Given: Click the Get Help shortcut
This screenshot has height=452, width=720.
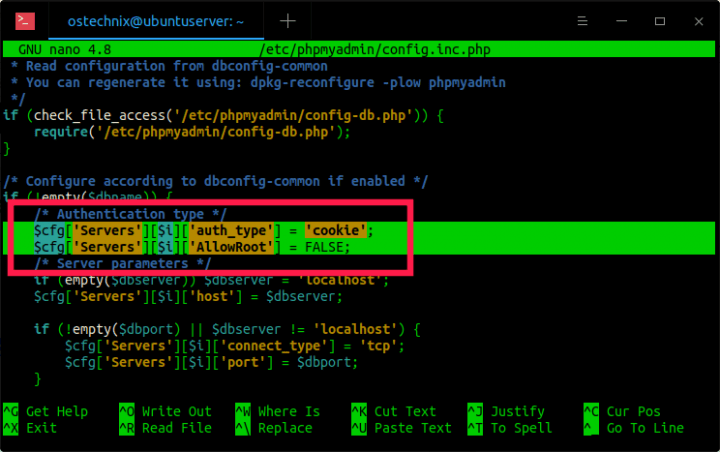Looking at the screenshot, I should [56, 411].
